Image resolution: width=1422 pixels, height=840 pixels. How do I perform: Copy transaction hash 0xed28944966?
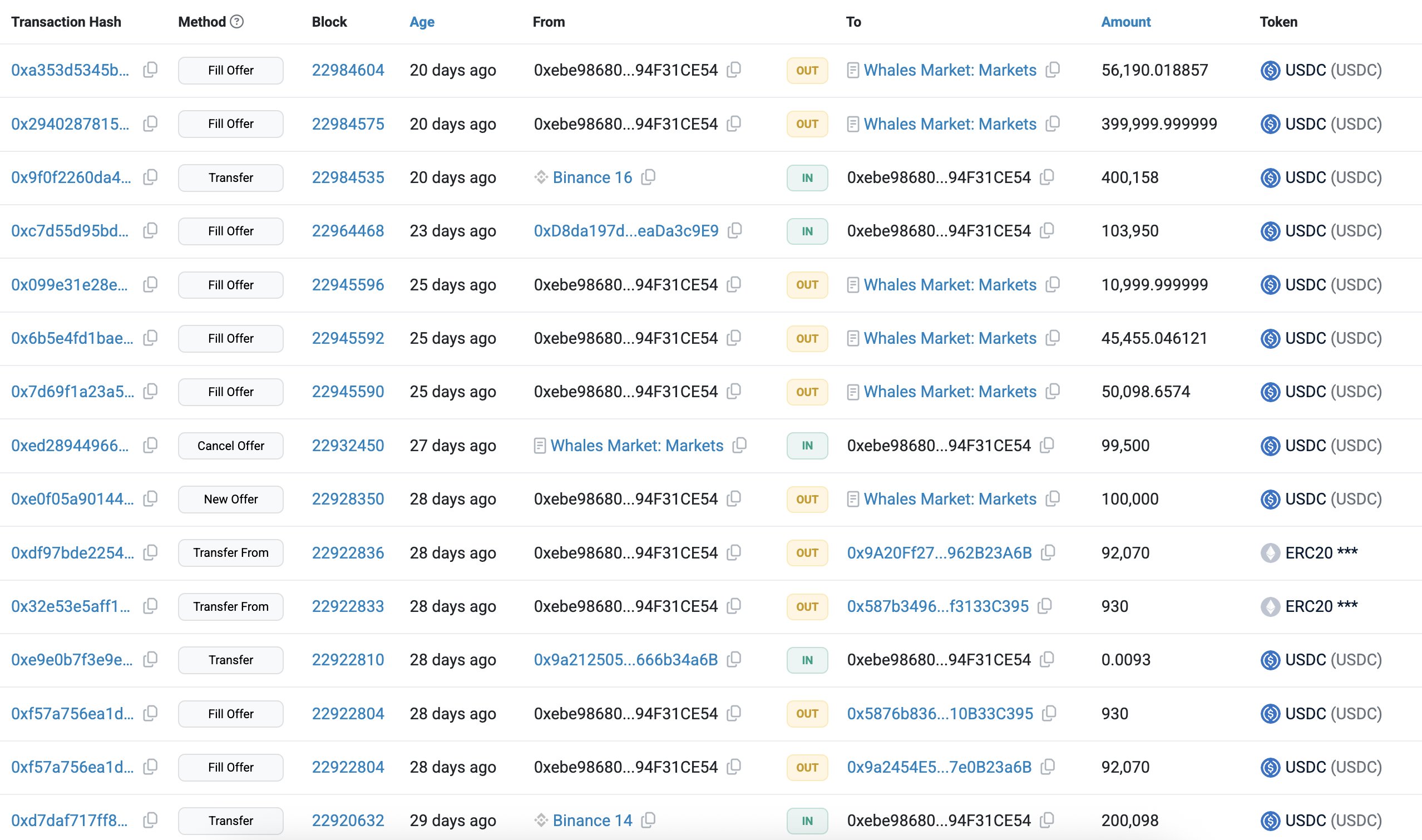pos(150,446)
